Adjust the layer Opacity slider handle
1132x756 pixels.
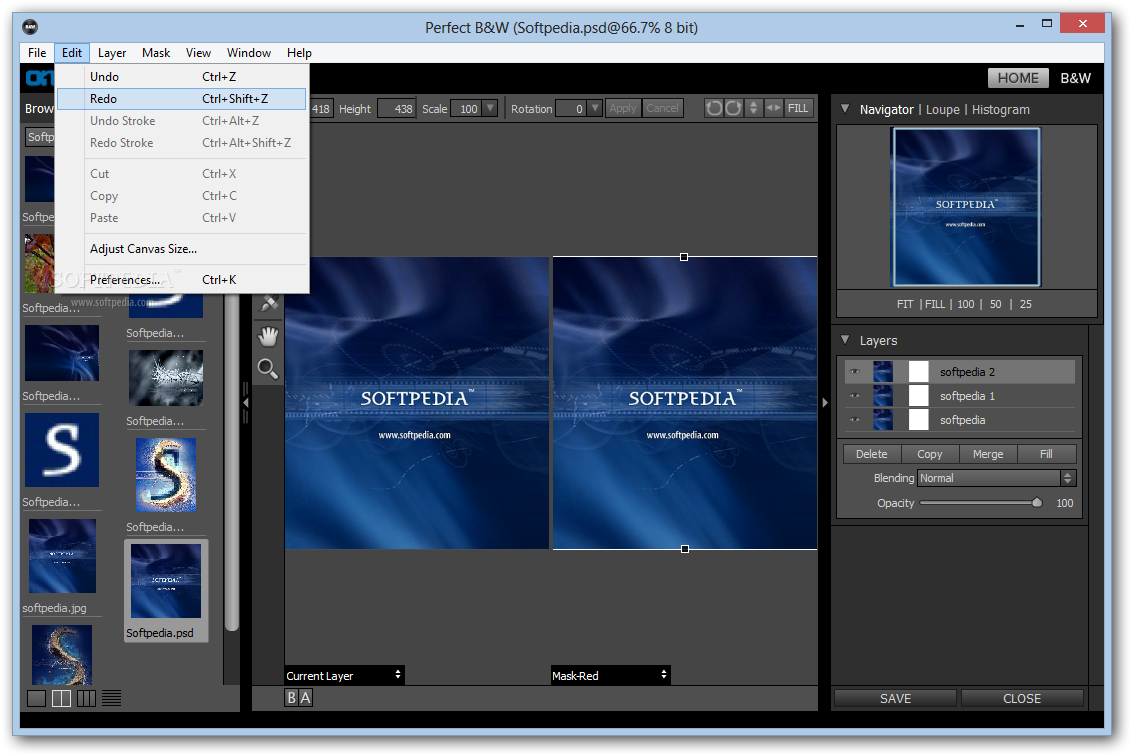click(x=1037, y=503)
